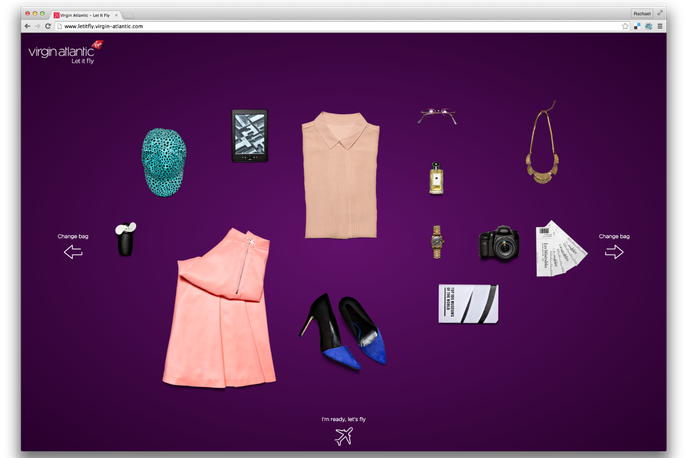Click the left 'Change bag' label

pos(73,236)
